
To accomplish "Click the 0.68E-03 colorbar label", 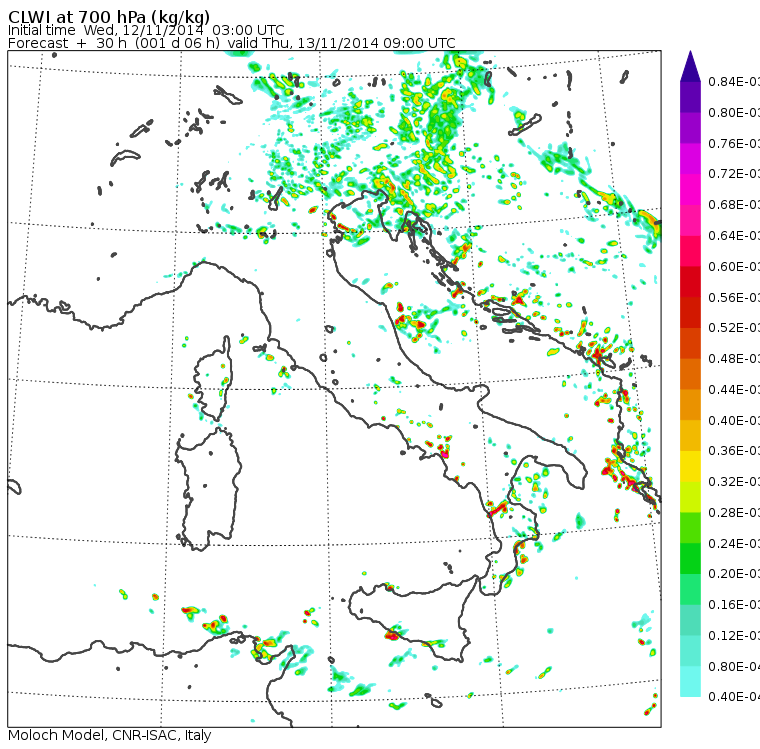I will tap(734, 205).
